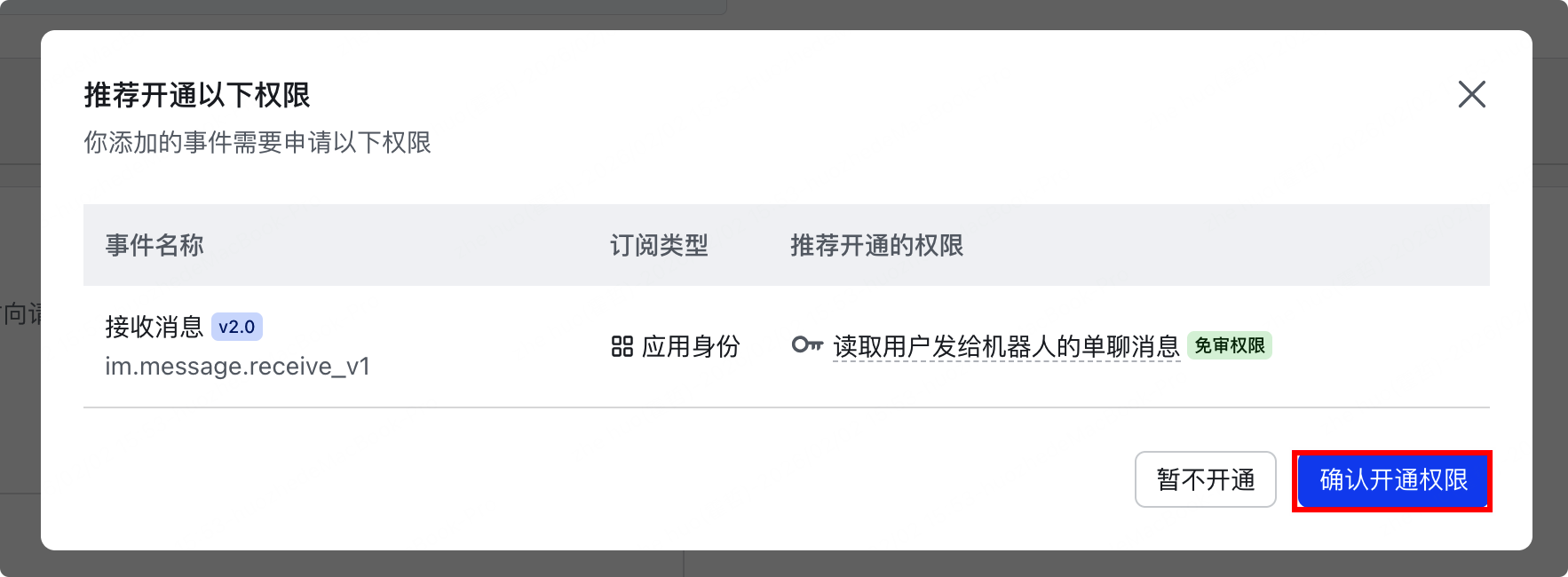Click the highlighted red-outlined confirm button

[1391, 480]
